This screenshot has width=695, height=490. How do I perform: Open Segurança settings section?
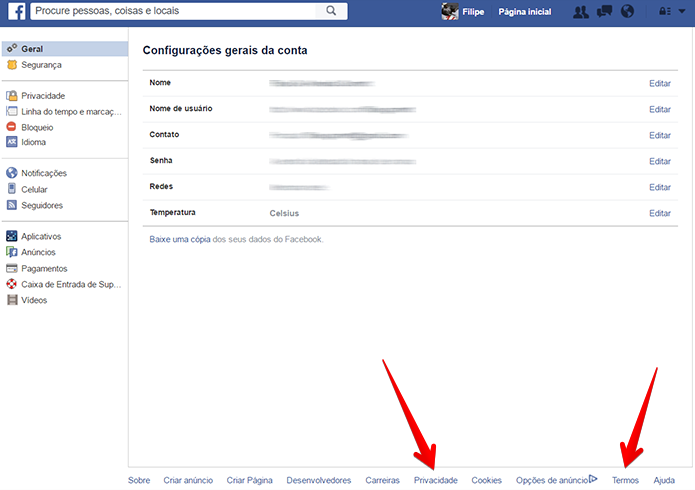(42, 65)
